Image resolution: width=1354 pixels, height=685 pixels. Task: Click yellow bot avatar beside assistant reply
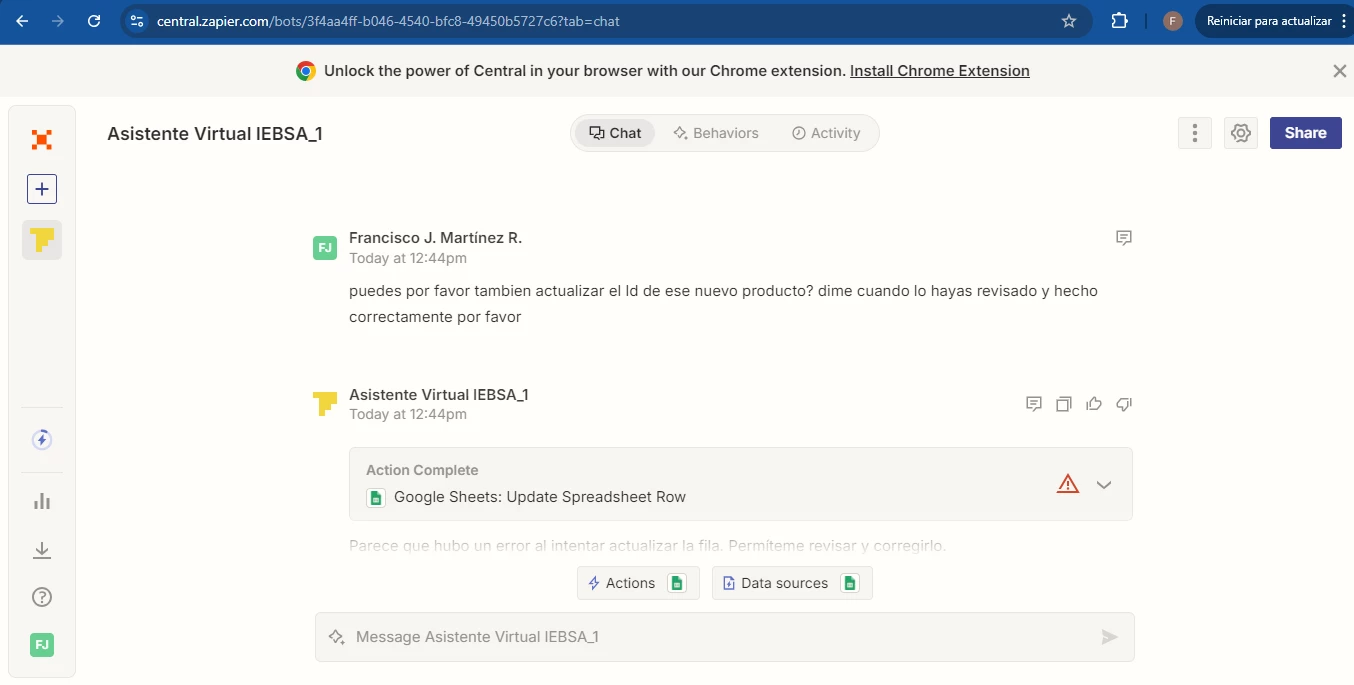coord(325,404)
